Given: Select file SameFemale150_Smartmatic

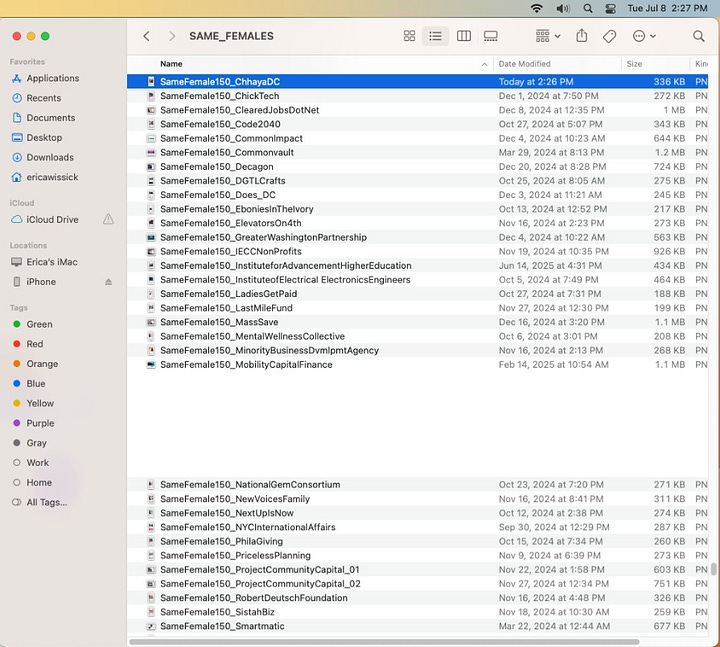Looking at the screenshot, I should 417,626.
